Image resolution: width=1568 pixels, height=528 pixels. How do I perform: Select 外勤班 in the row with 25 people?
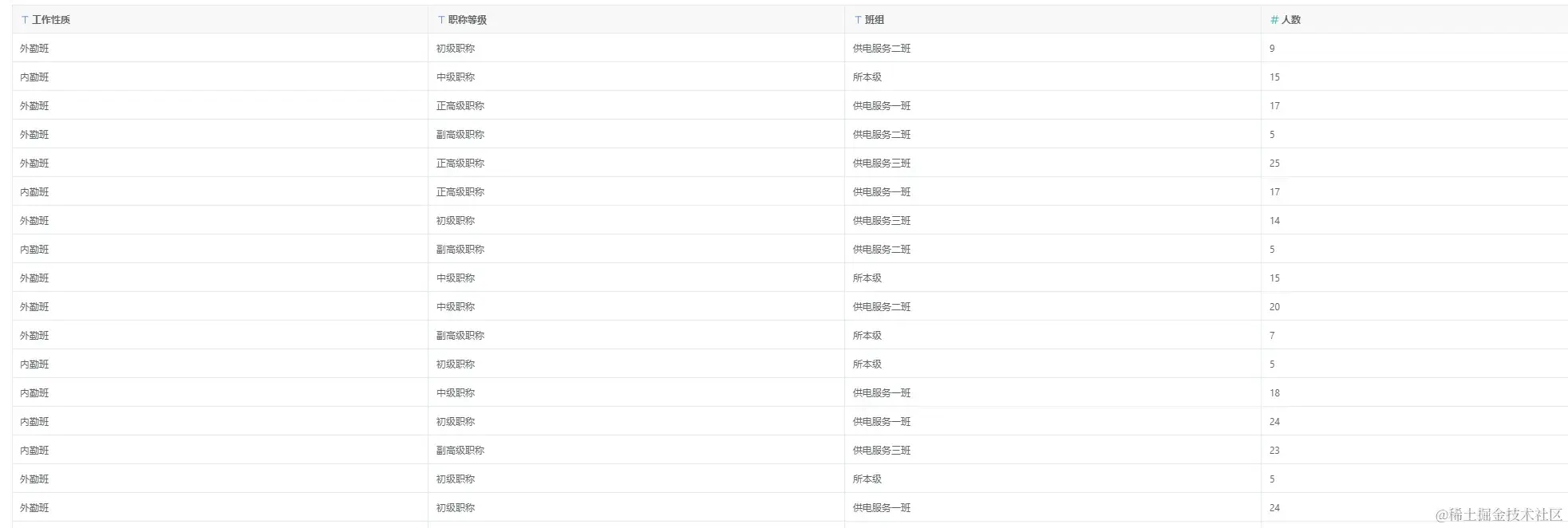(34, 164)
